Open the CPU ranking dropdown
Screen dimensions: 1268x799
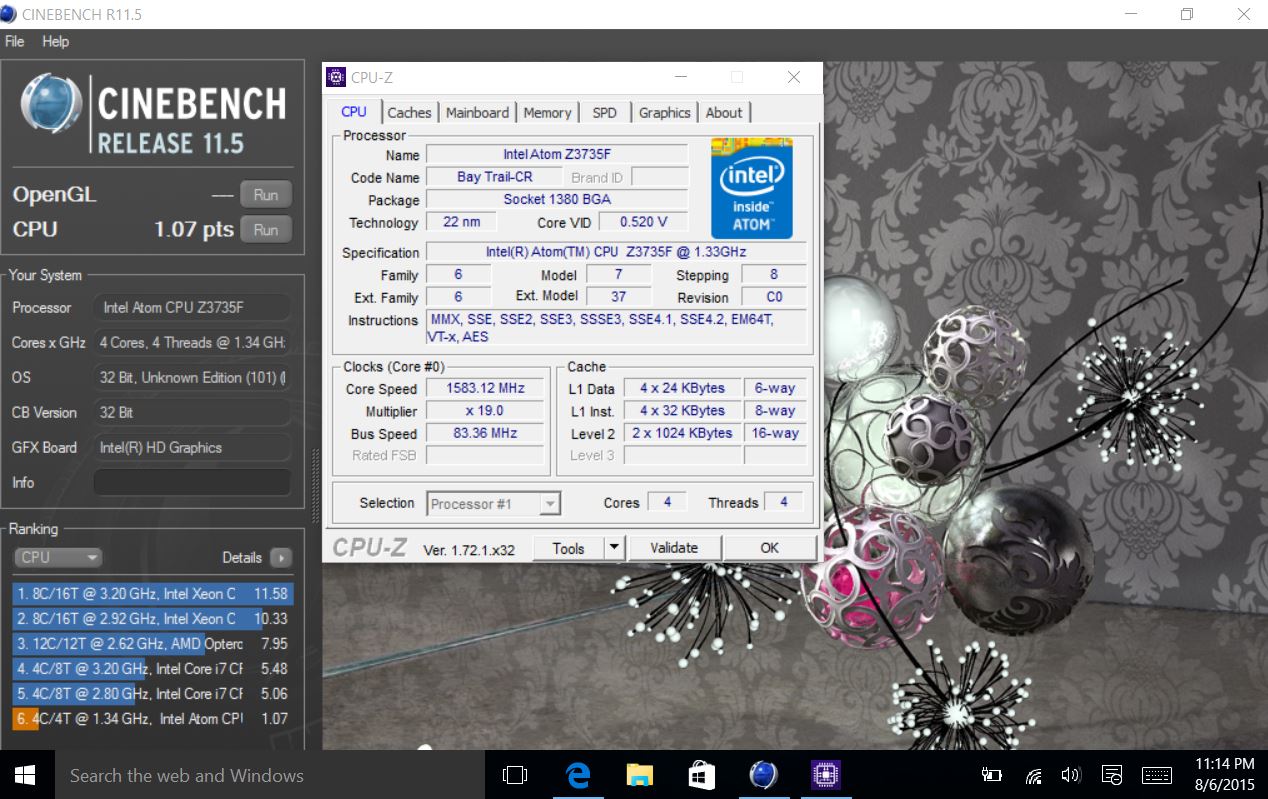(x=58, y=557)
